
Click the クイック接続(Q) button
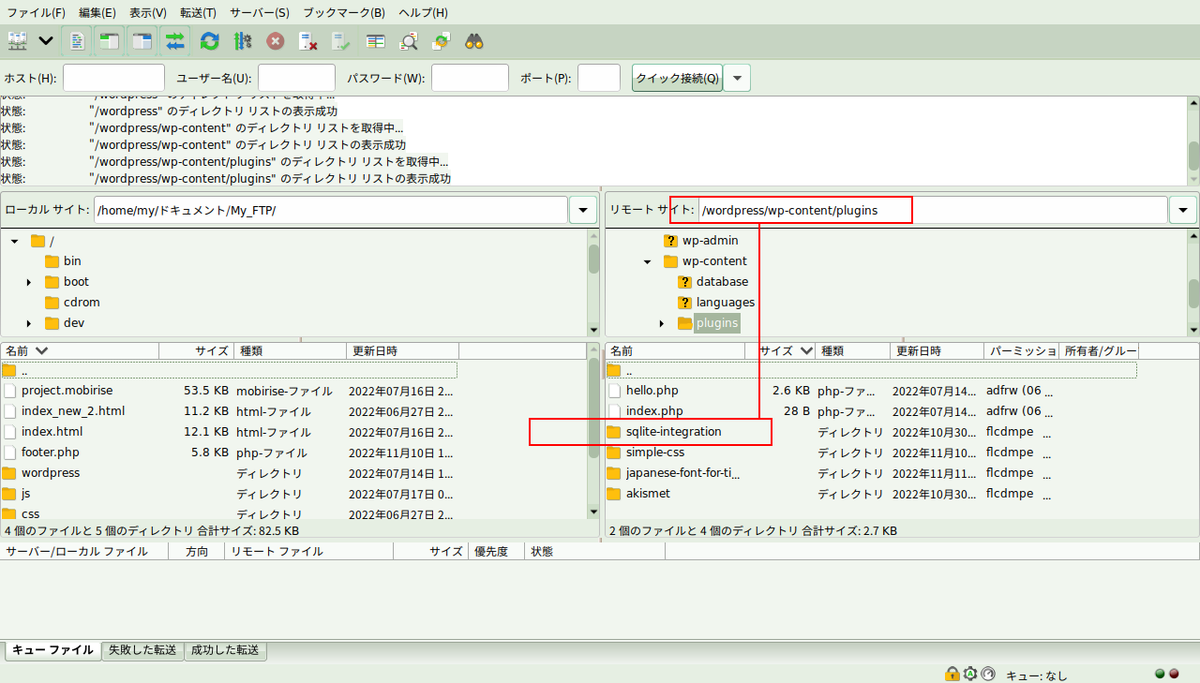677,78
